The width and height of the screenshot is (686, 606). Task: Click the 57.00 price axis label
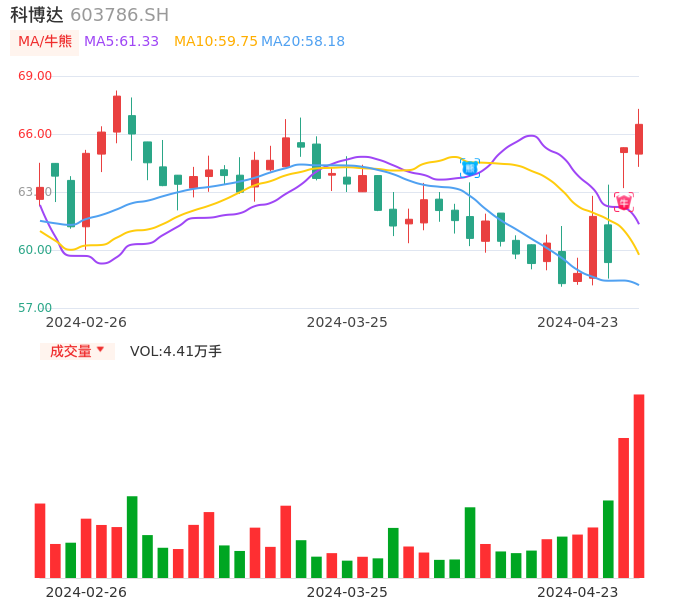tap(35, 308)
